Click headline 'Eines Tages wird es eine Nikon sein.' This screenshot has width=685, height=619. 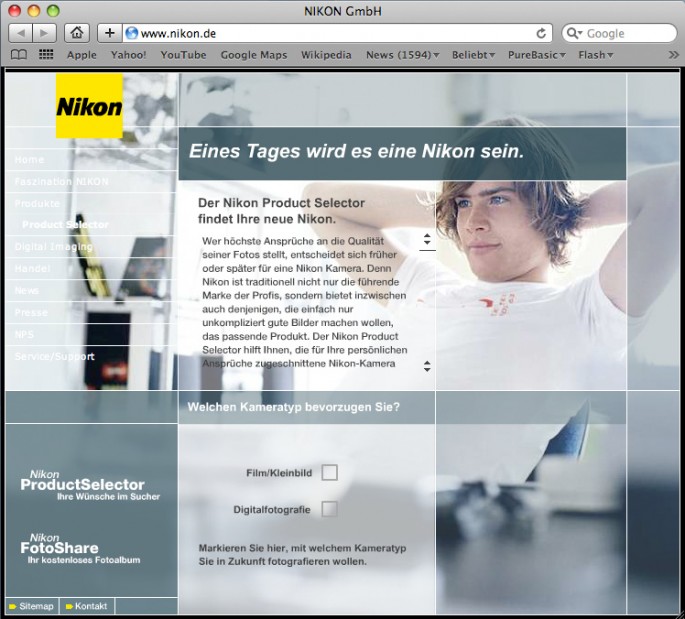tap(356, 152)
